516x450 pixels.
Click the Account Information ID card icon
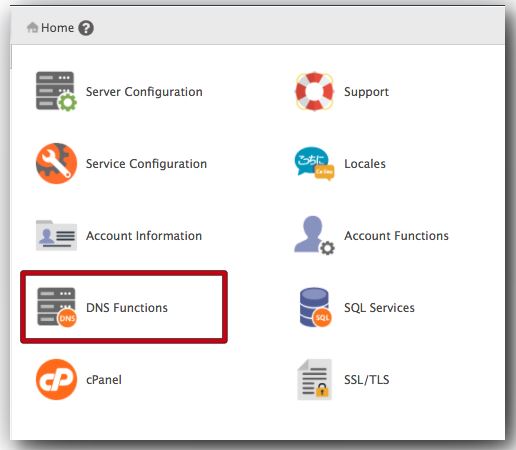tap(56, 235)
